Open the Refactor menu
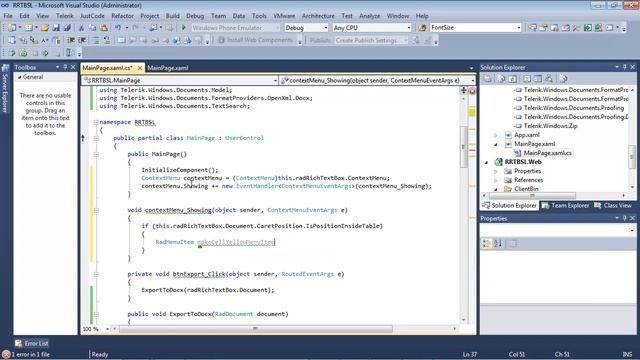This screenshot has width=640, height=360. click(x=122, y=16)
